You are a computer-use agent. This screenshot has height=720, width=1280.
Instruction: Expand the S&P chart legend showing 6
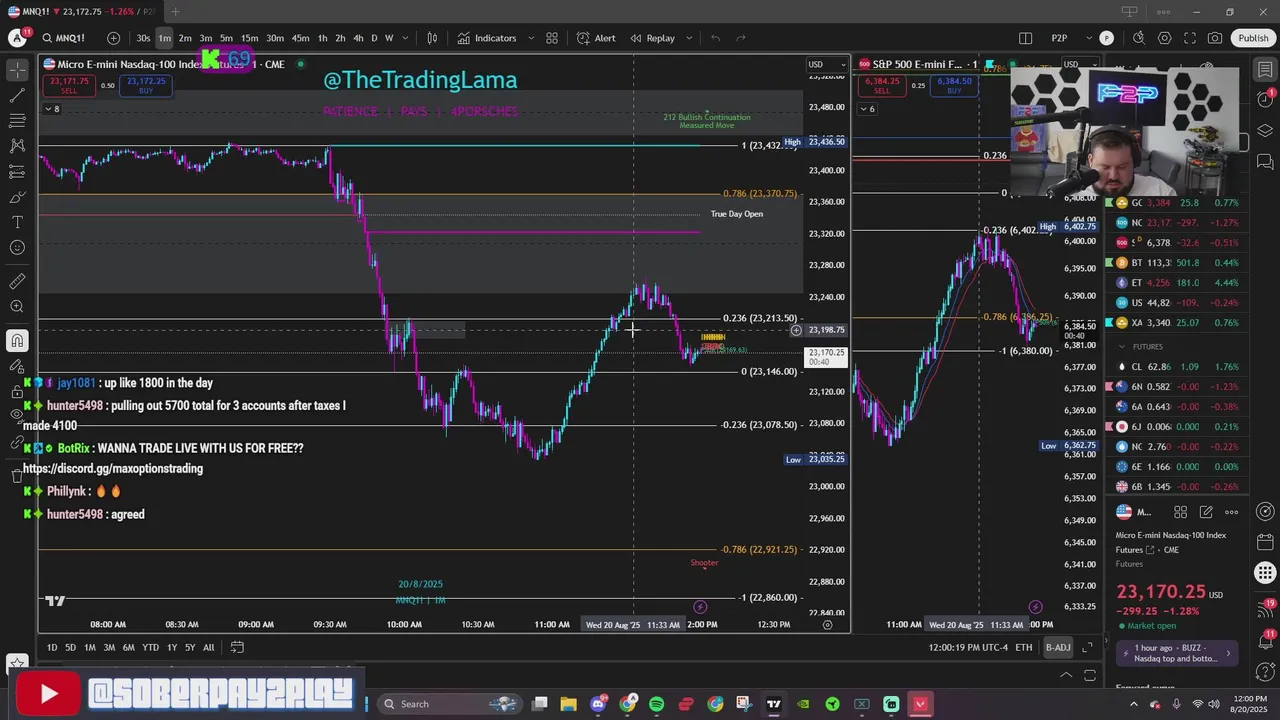click(867, 109)
